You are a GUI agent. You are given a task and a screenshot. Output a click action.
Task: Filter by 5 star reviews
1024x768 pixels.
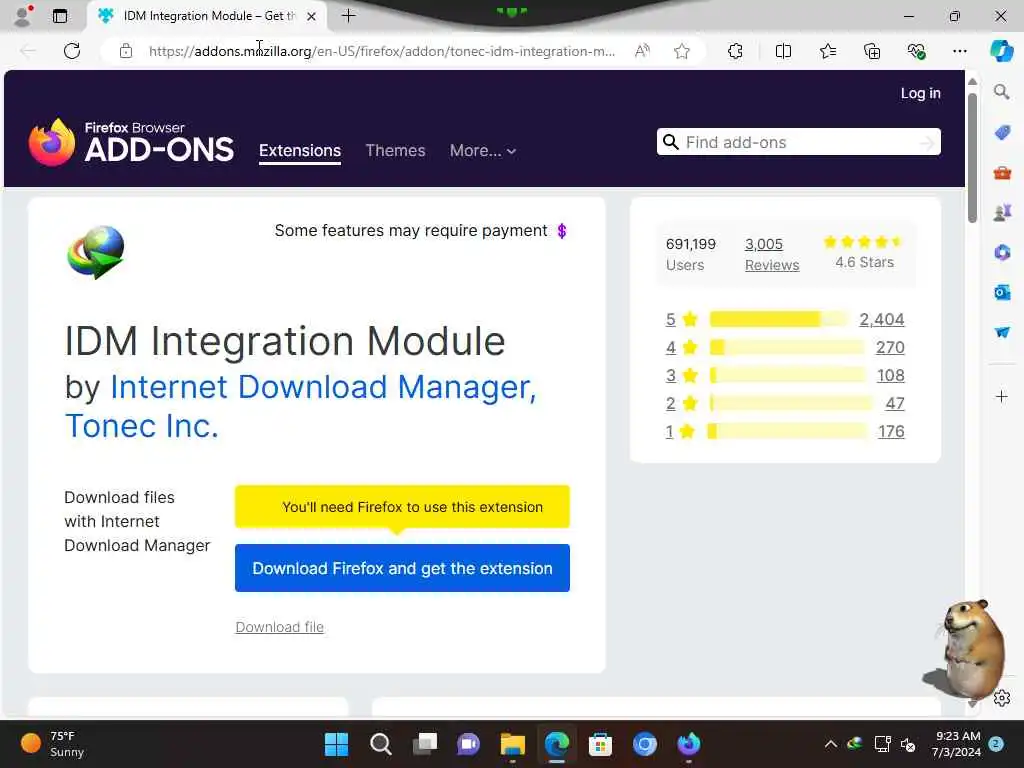[x=682, y=319]
